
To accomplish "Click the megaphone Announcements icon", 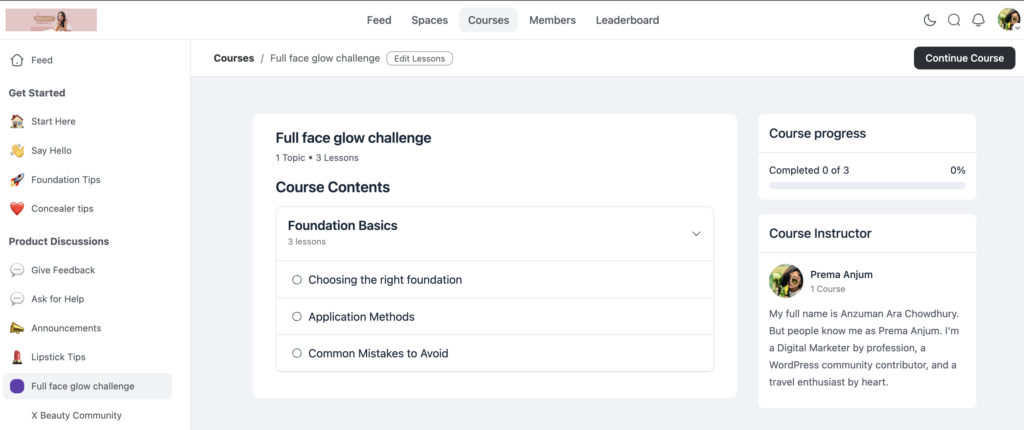I will (x=17, y=328).
